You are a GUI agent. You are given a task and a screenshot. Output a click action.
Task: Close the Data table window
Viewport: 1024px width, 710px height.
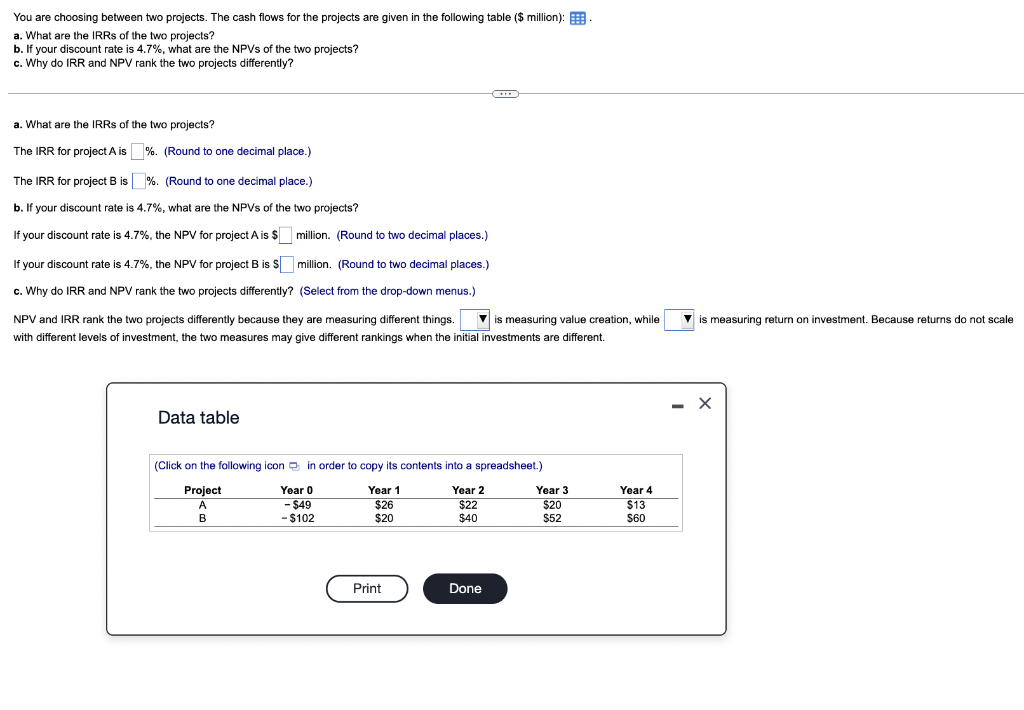705,403
